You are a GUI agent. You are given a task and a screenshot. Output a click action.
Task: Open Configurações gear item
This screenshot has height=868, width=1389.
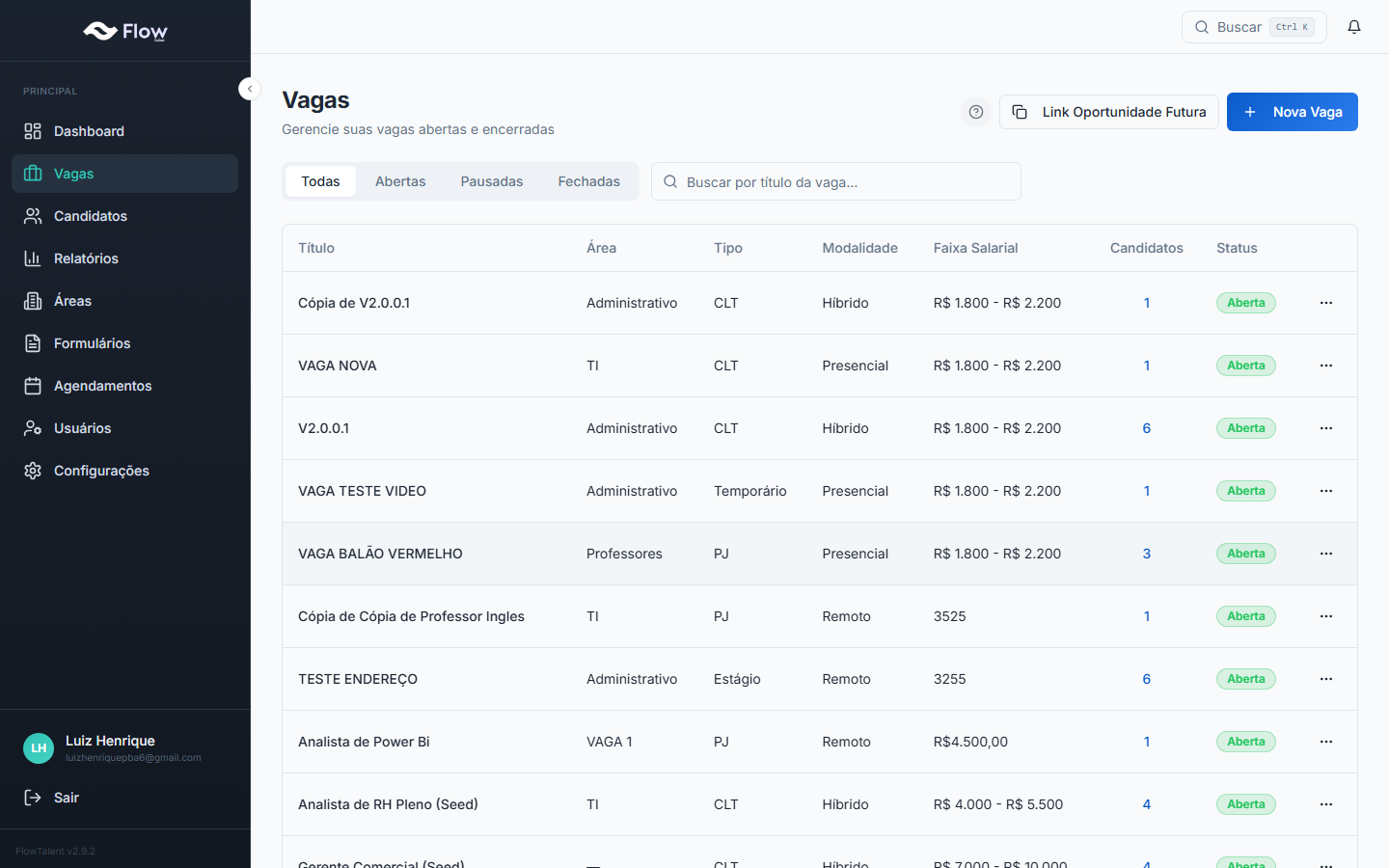coord(101,471)
